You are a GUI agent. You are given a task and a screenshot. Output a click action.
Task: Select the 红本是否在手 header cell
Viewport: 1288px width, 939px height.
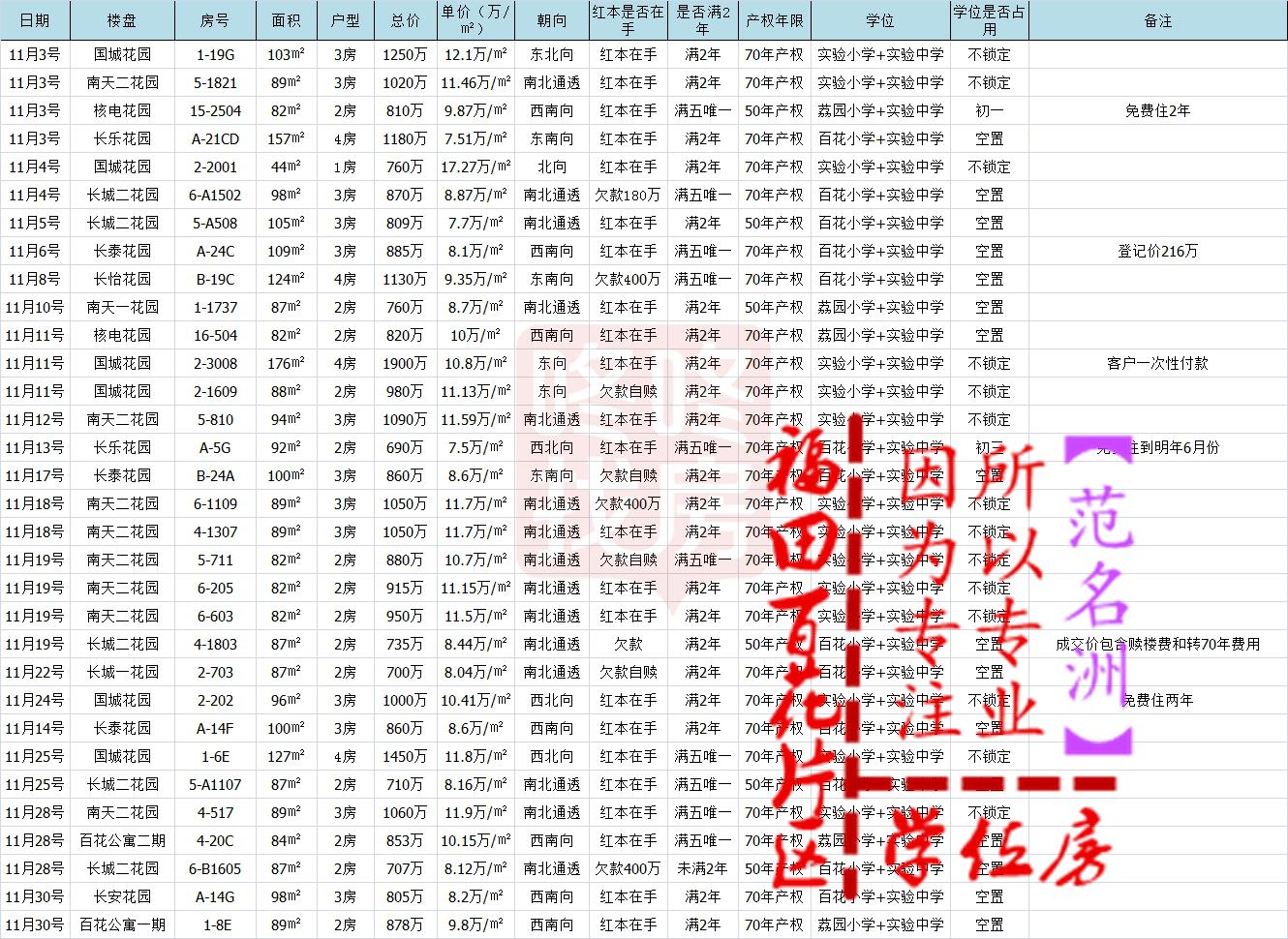pos(628,20)
